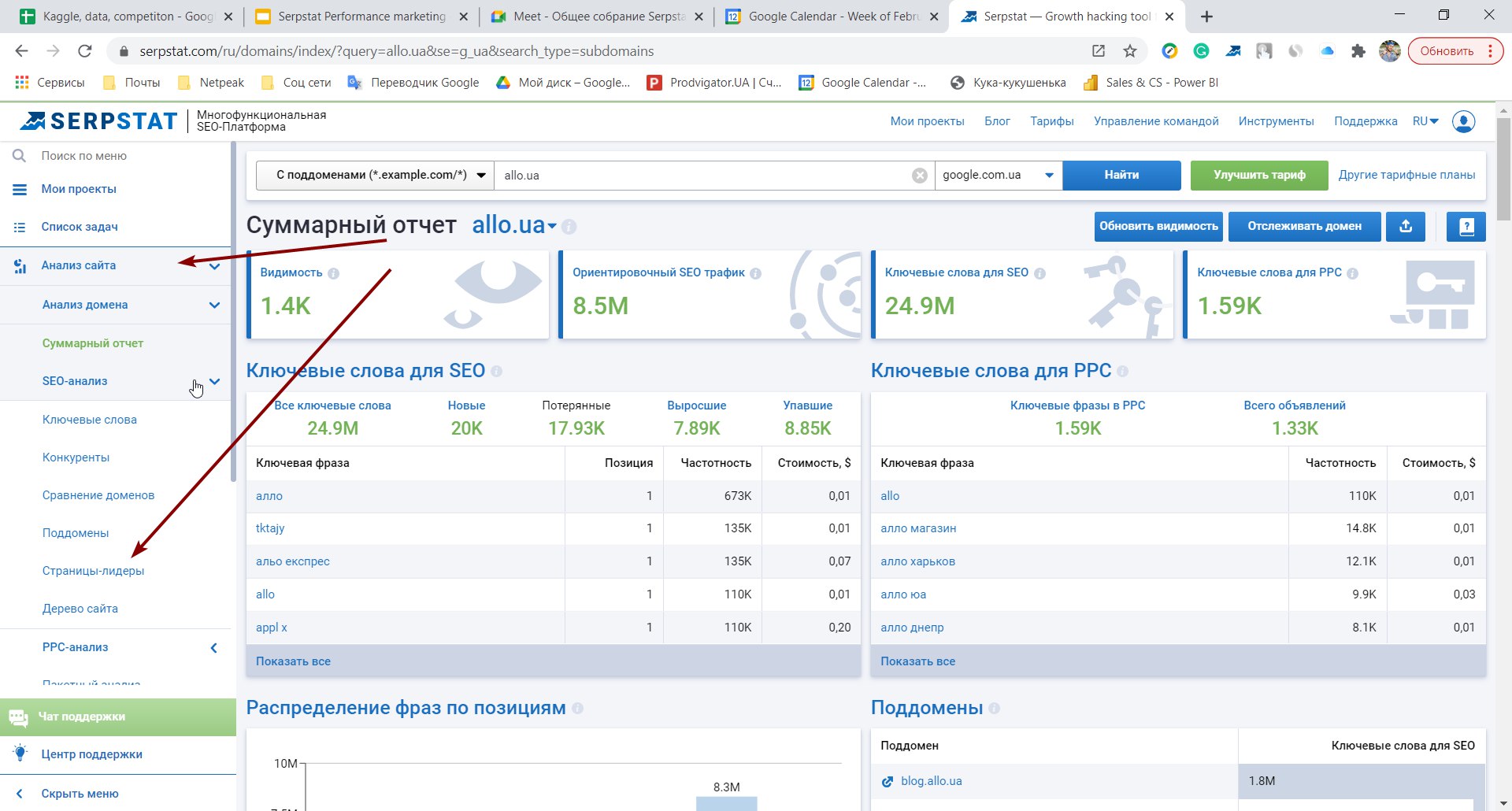
Task: Open Ключевые слова sidebar item
Action: click(90, 420)
